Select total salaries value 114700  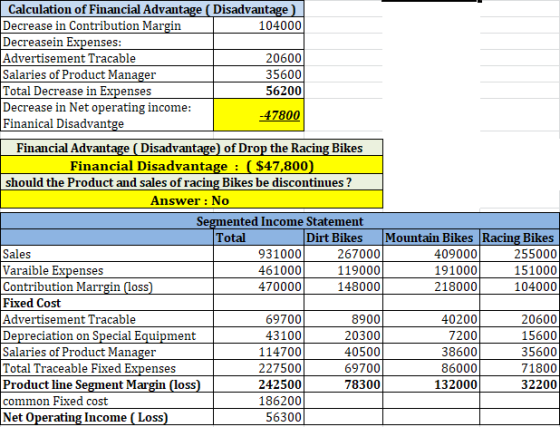[259, 352]
